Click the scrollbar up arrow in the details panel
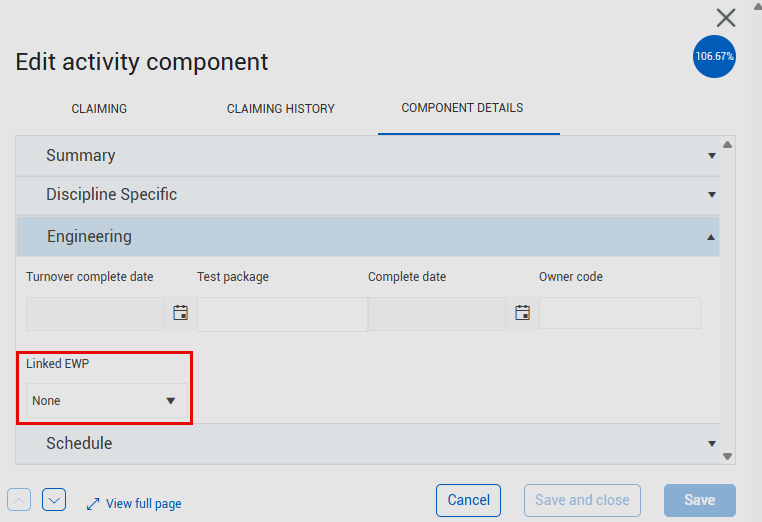 pos(728,145)
